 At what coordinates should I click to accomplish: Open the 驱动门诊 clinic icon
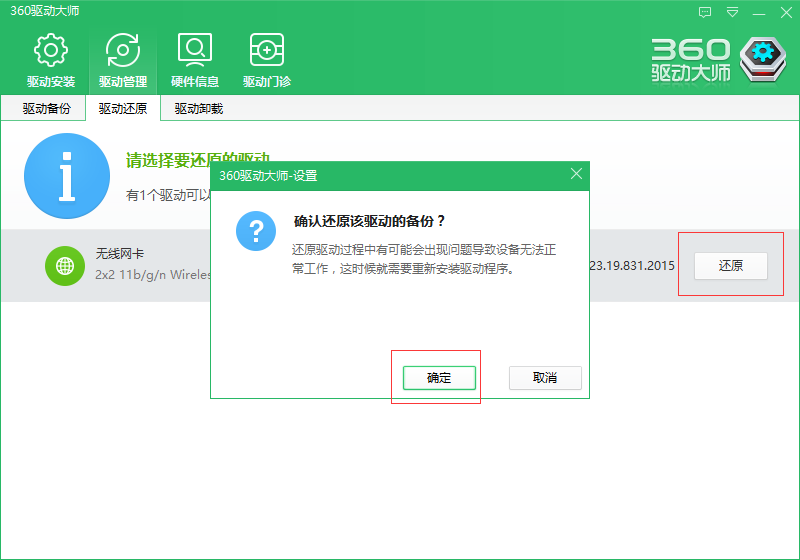(267, 60)
